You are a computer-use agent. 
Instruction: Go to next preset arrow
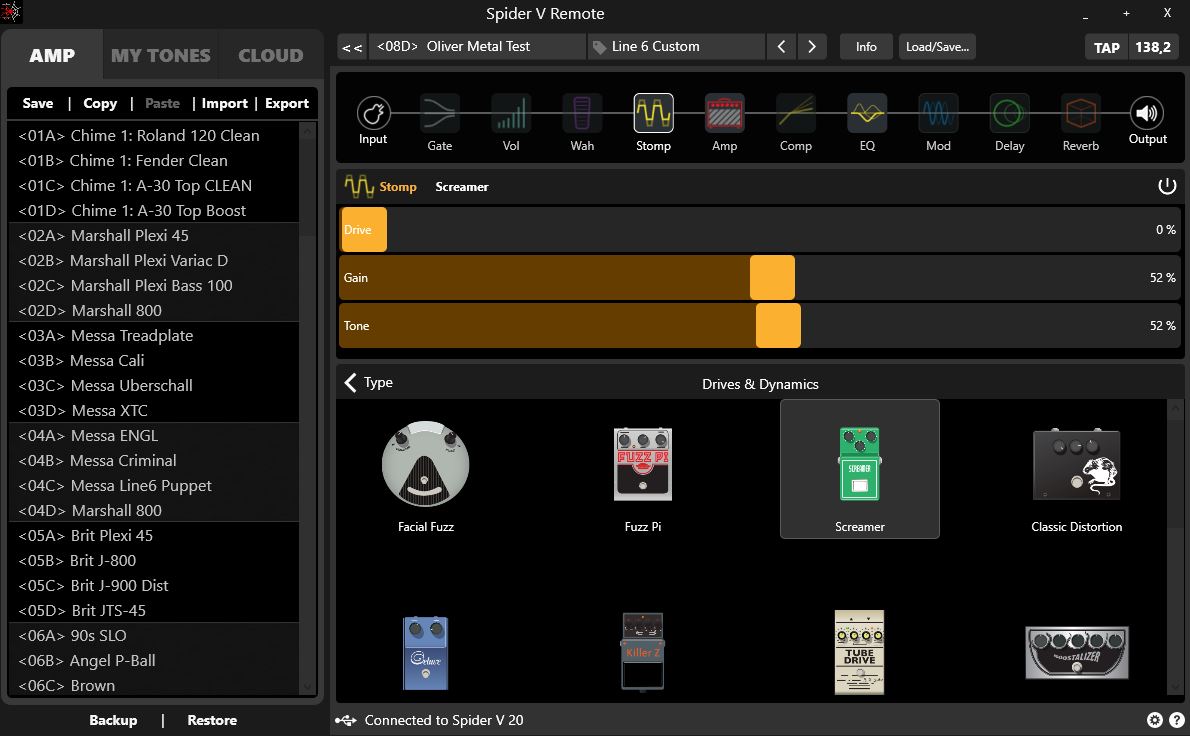tap(811, 47)
